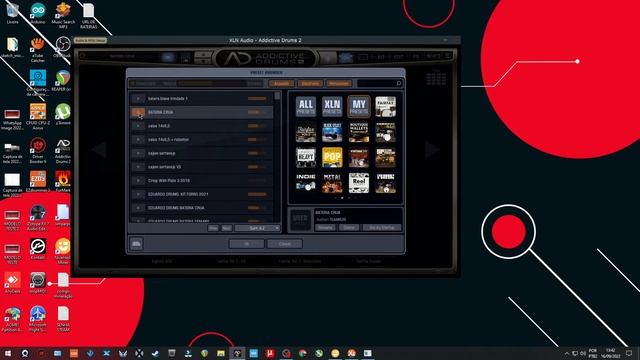This screenshot has height=360, width=640.
Task: Select the ALL Presets tile
Action: point(305,107)
